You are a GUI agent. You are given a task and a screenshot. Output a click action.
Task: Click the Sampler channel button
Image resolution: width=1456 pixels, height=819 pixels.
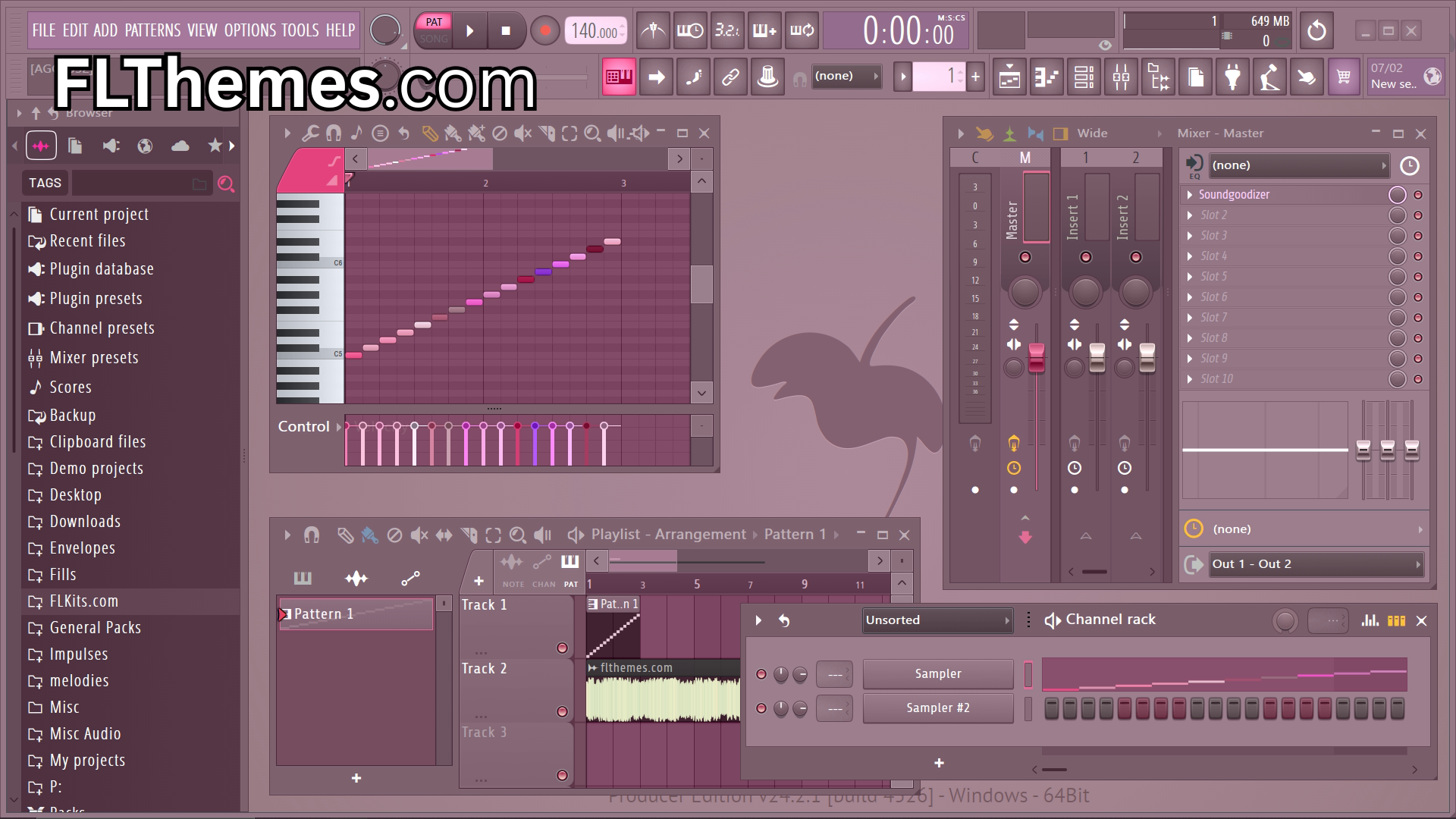coord(938,674)
